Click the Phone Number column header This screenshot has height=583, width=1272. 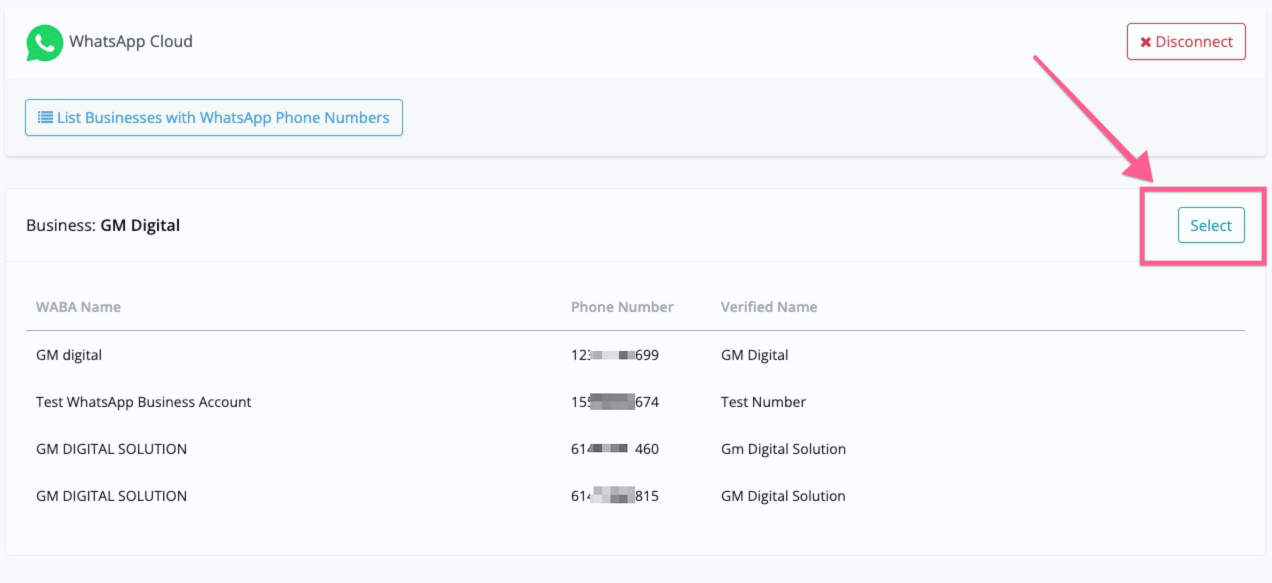(622, 307)
